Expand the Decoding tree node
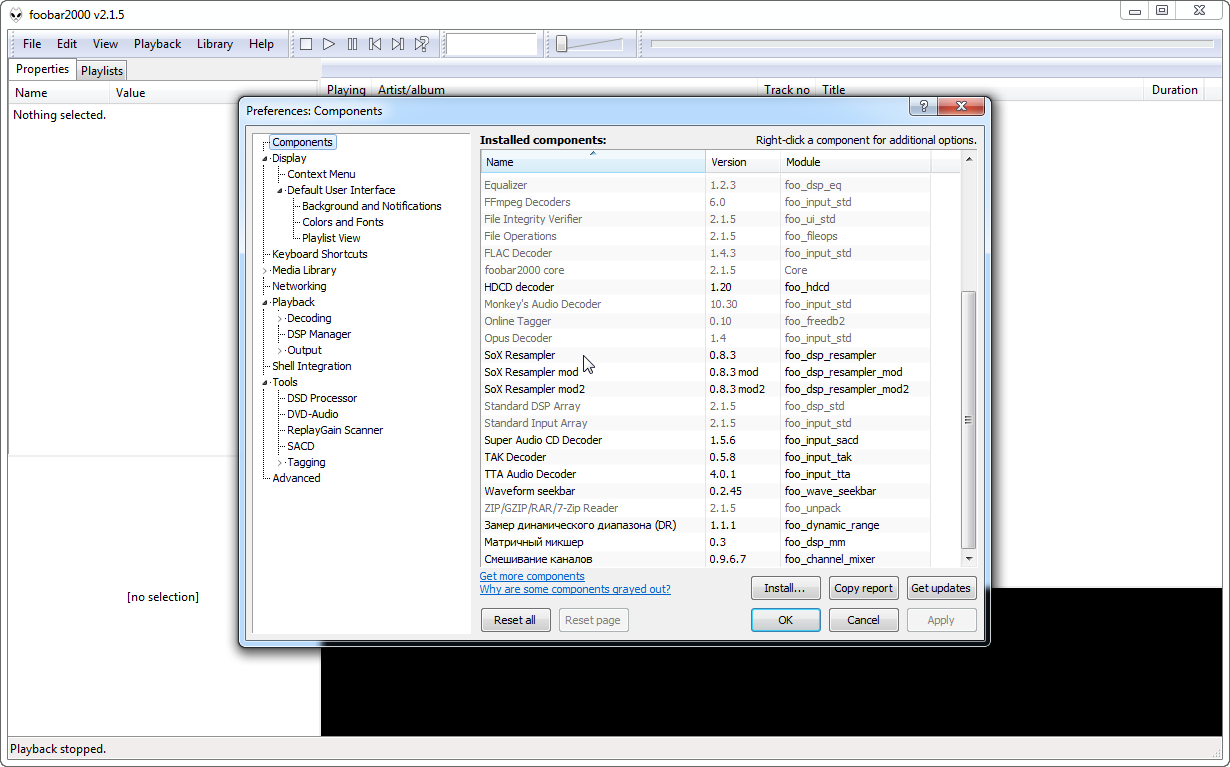Screen dimensions: 1230x767 280,319
